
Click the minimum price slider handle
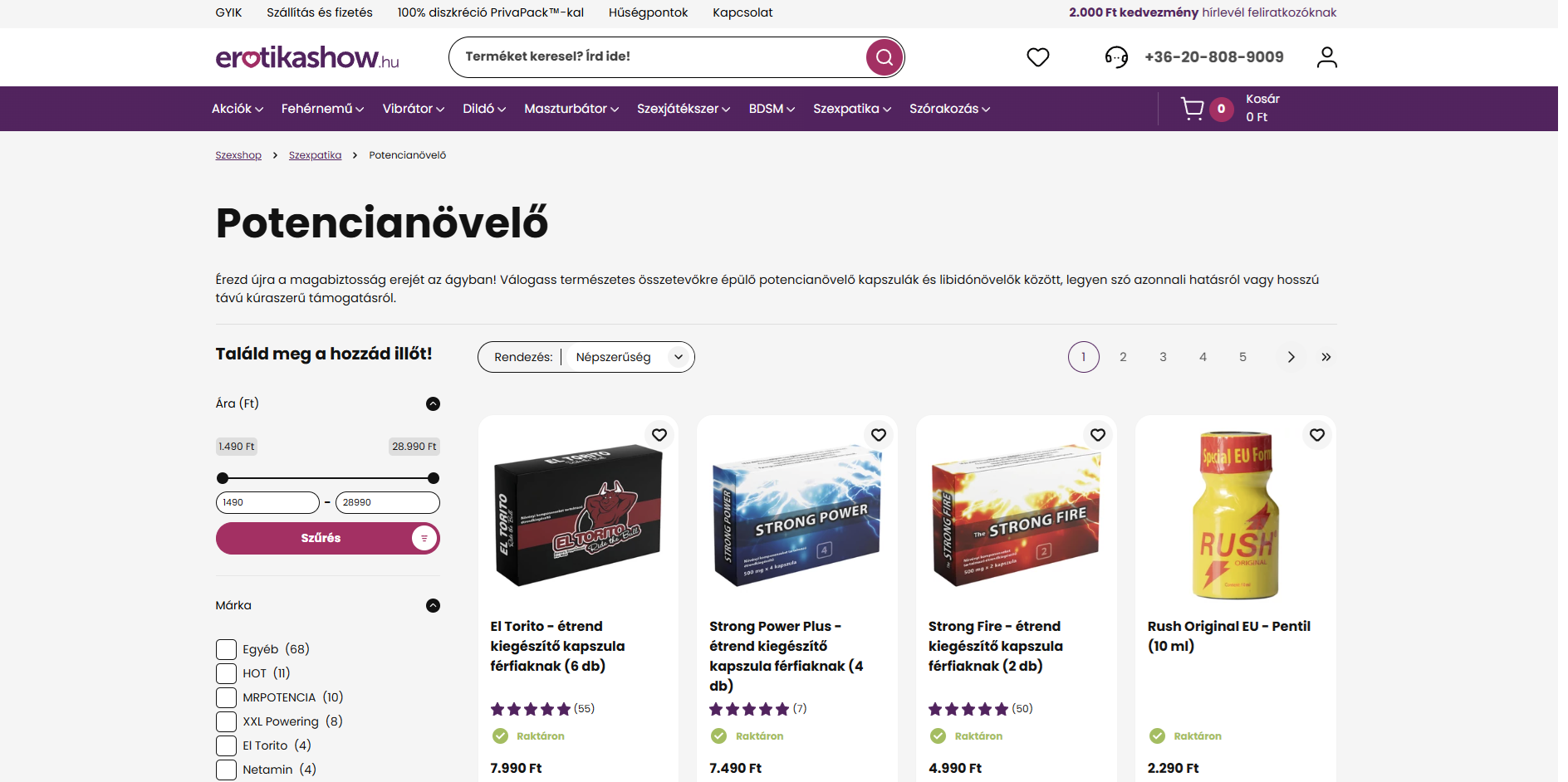pos(222,478)
